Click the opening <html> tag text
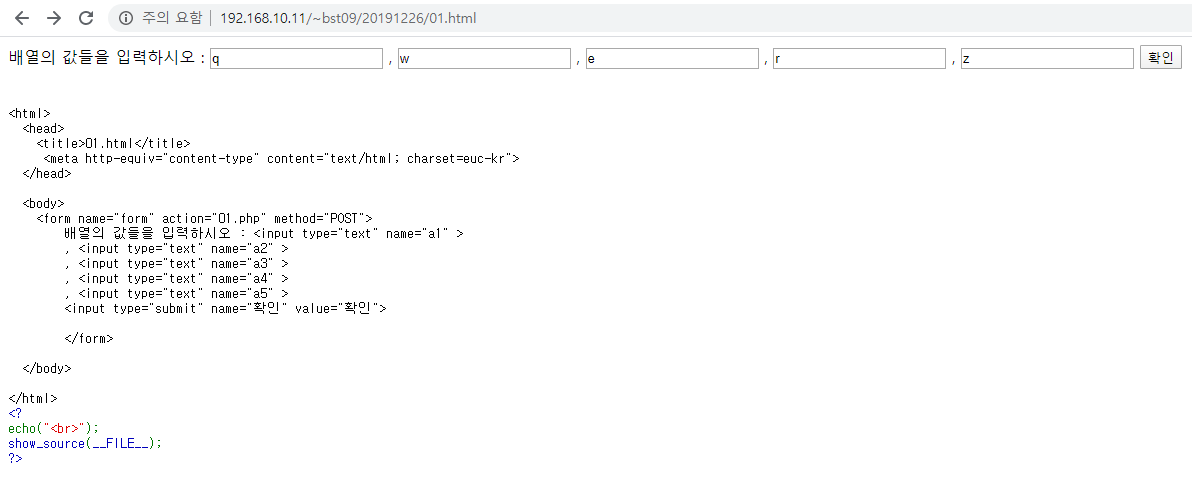The height and width of the screenshot is (482, 1192). pos(30,113)
